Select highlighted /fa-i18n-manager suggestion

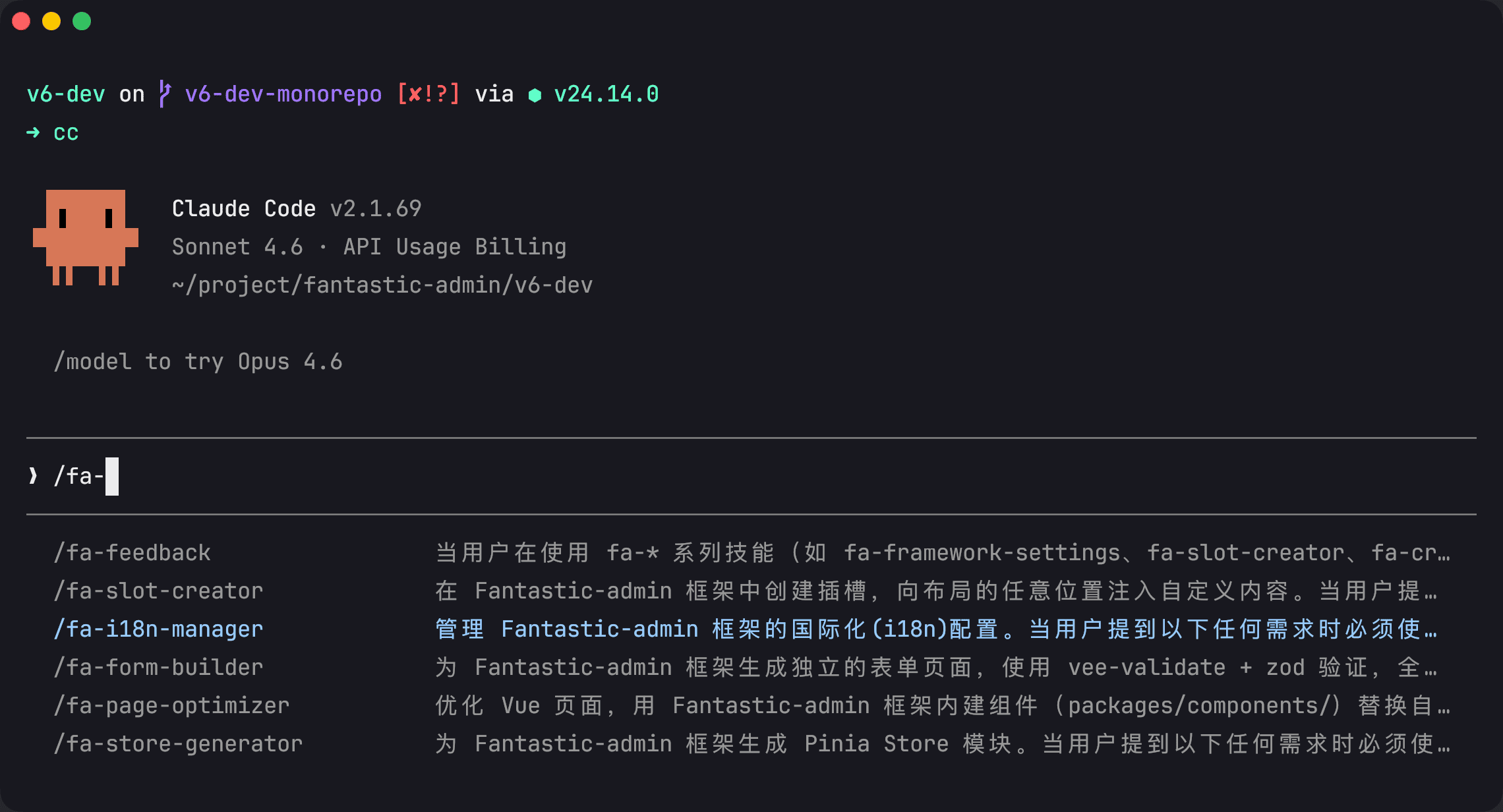click(x=158, y=629)
